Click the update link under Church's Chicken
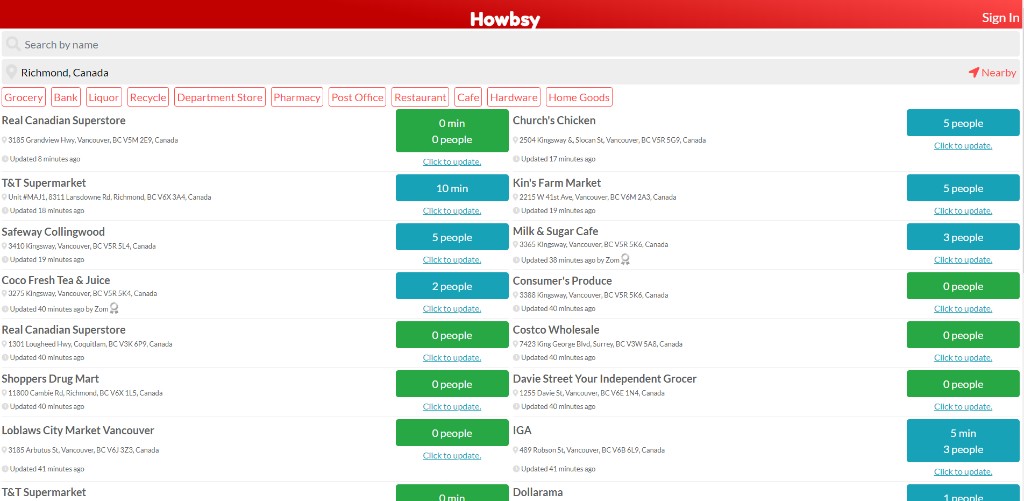This screenshot has height=501, width=1024. [962, 146]
